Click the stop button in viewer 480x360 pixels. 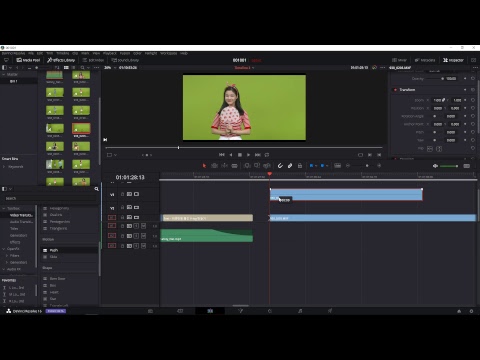point(240,155)
